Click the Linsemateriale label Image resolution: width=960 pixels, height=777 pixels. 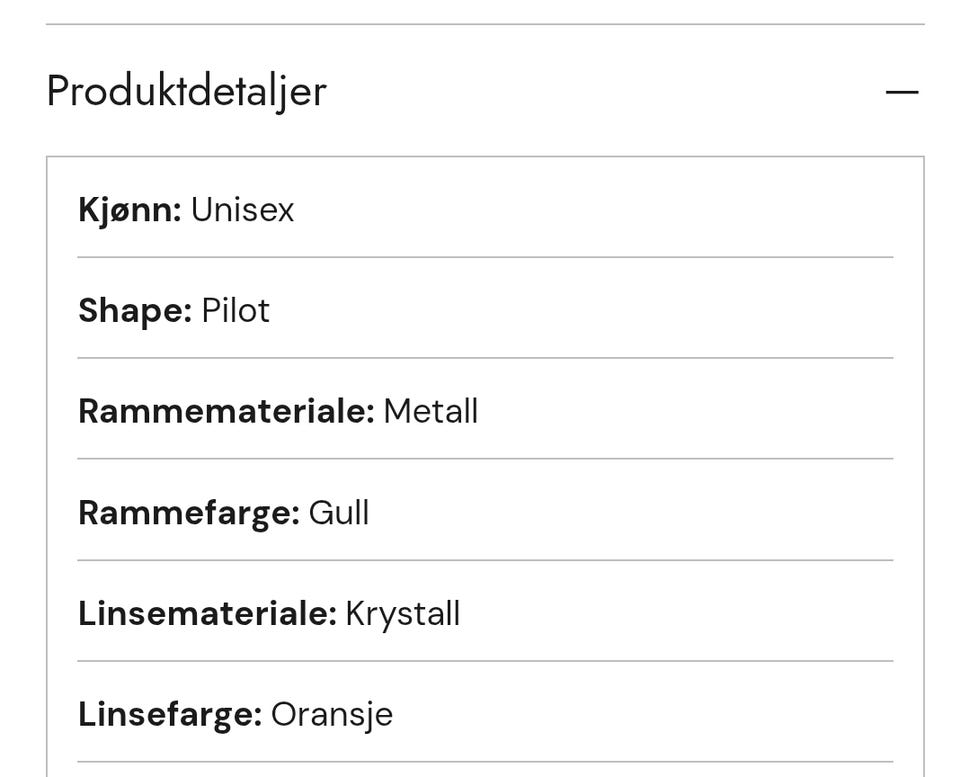click(207, 613)
